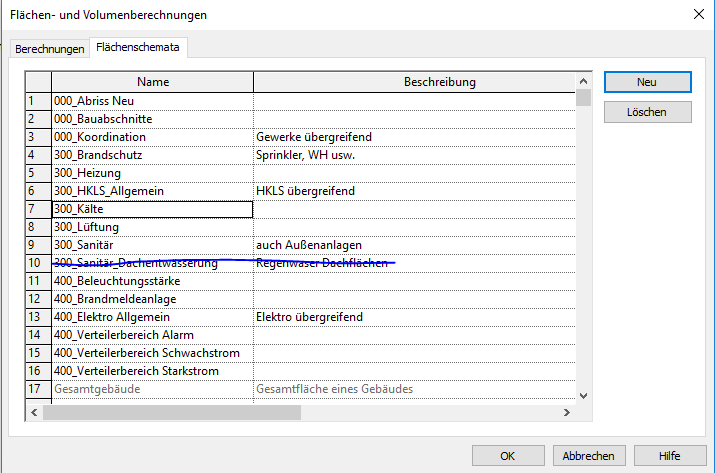Open Hilfe for this dialog
Image resolution: width=715 pixels, height=473 pixels.
669,455
